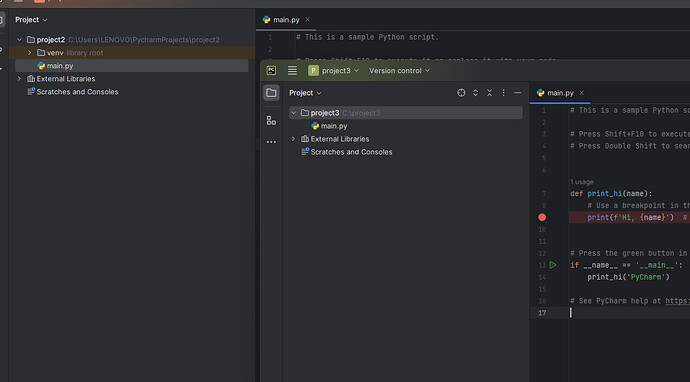Click green run arrow in gutter
Viewport: 690px width, 382px height.
[x=553, y=265]
